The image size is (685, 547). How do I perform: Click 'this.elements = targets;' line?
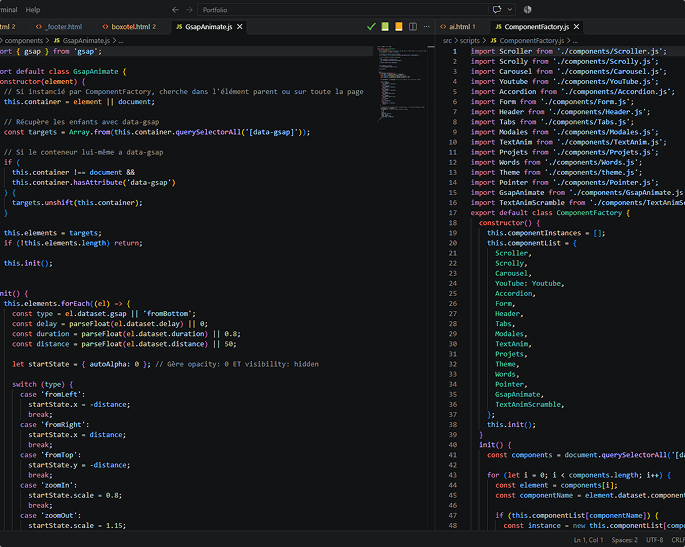[x=52, y=233]
